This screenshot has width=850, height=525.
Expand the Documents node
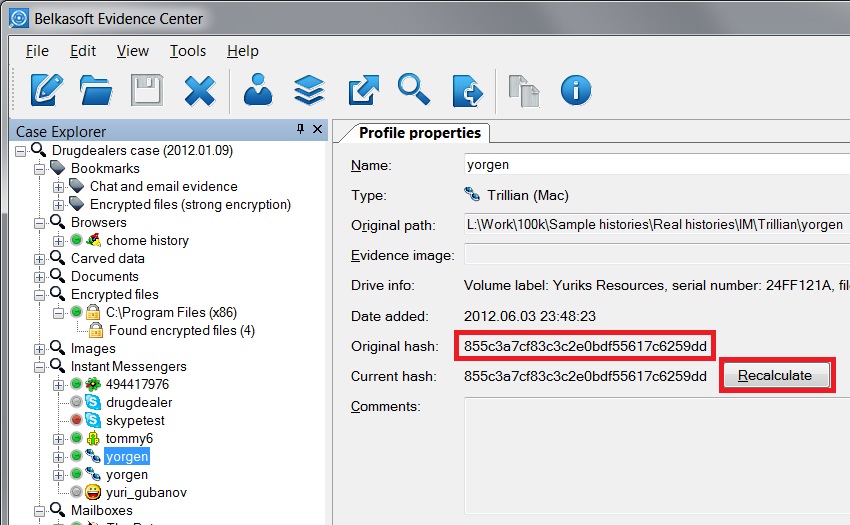coord(40,277)
